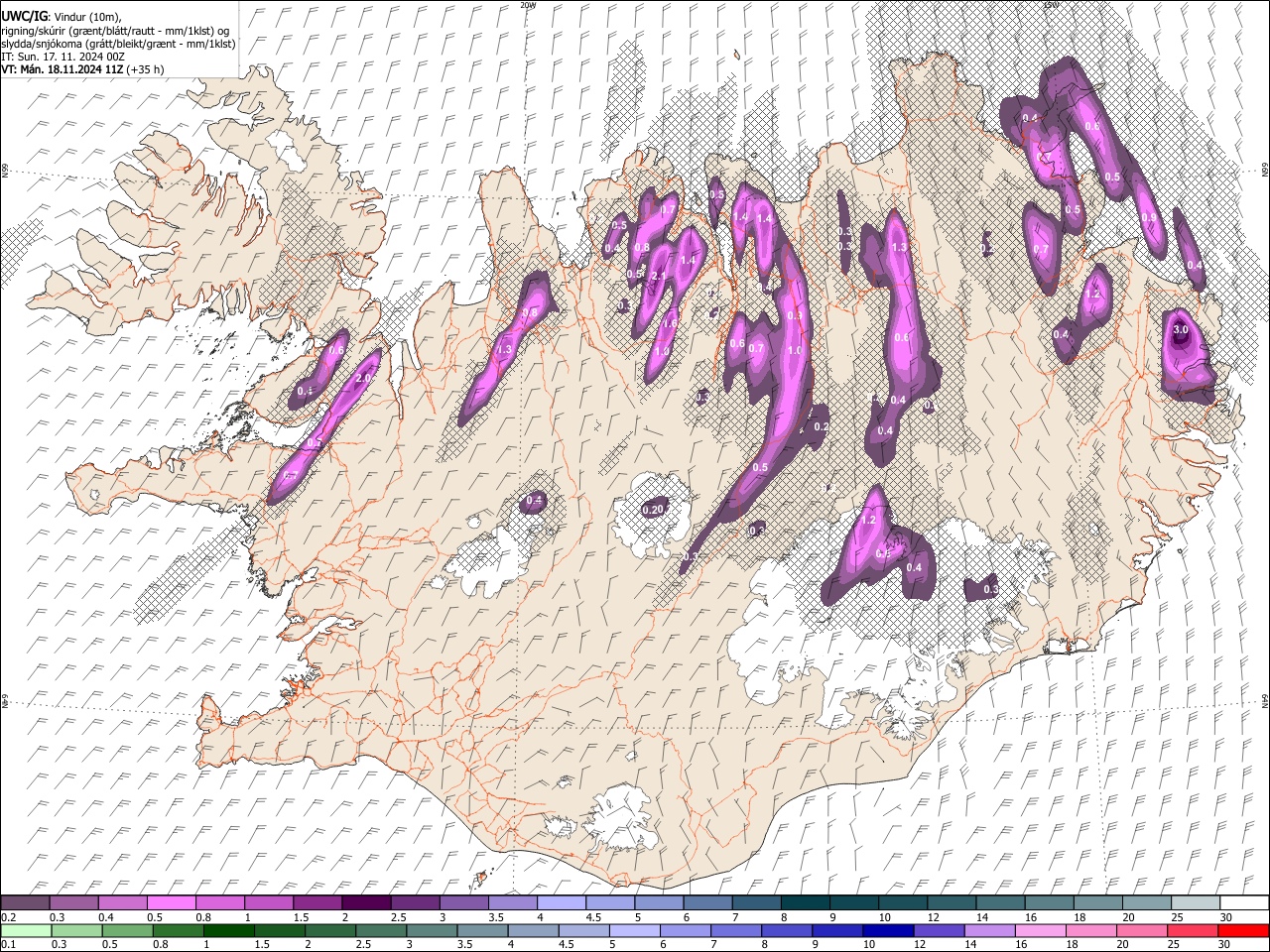This screenshot has width=1270, height=952.
Task: Pick the darkest purple 2 swatch in the top legend row
Action: point(365,903)
